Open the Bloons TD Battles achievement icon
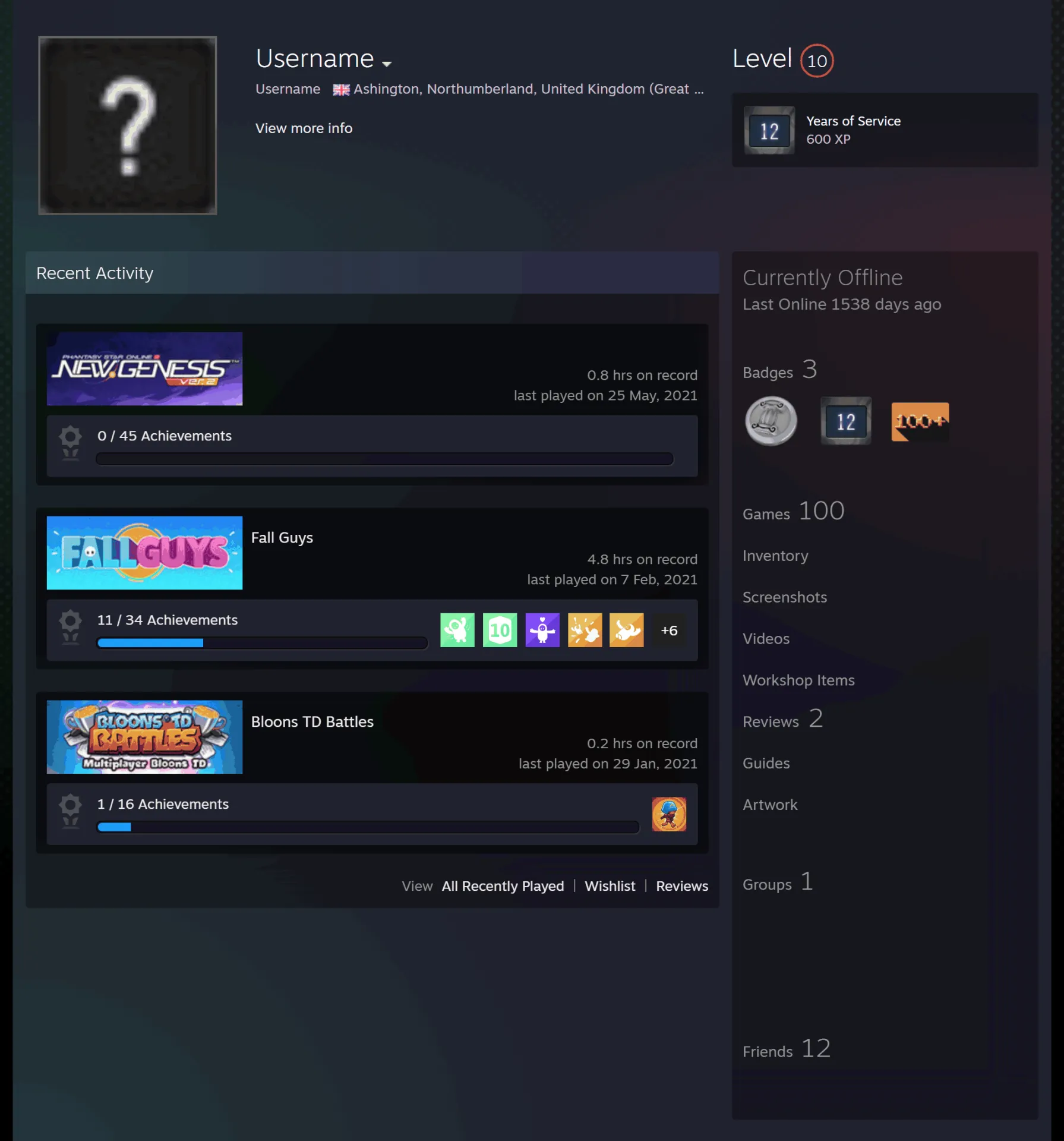Image resolution: width=1064 pixels, height=1141 pixels. click(669, 814)
